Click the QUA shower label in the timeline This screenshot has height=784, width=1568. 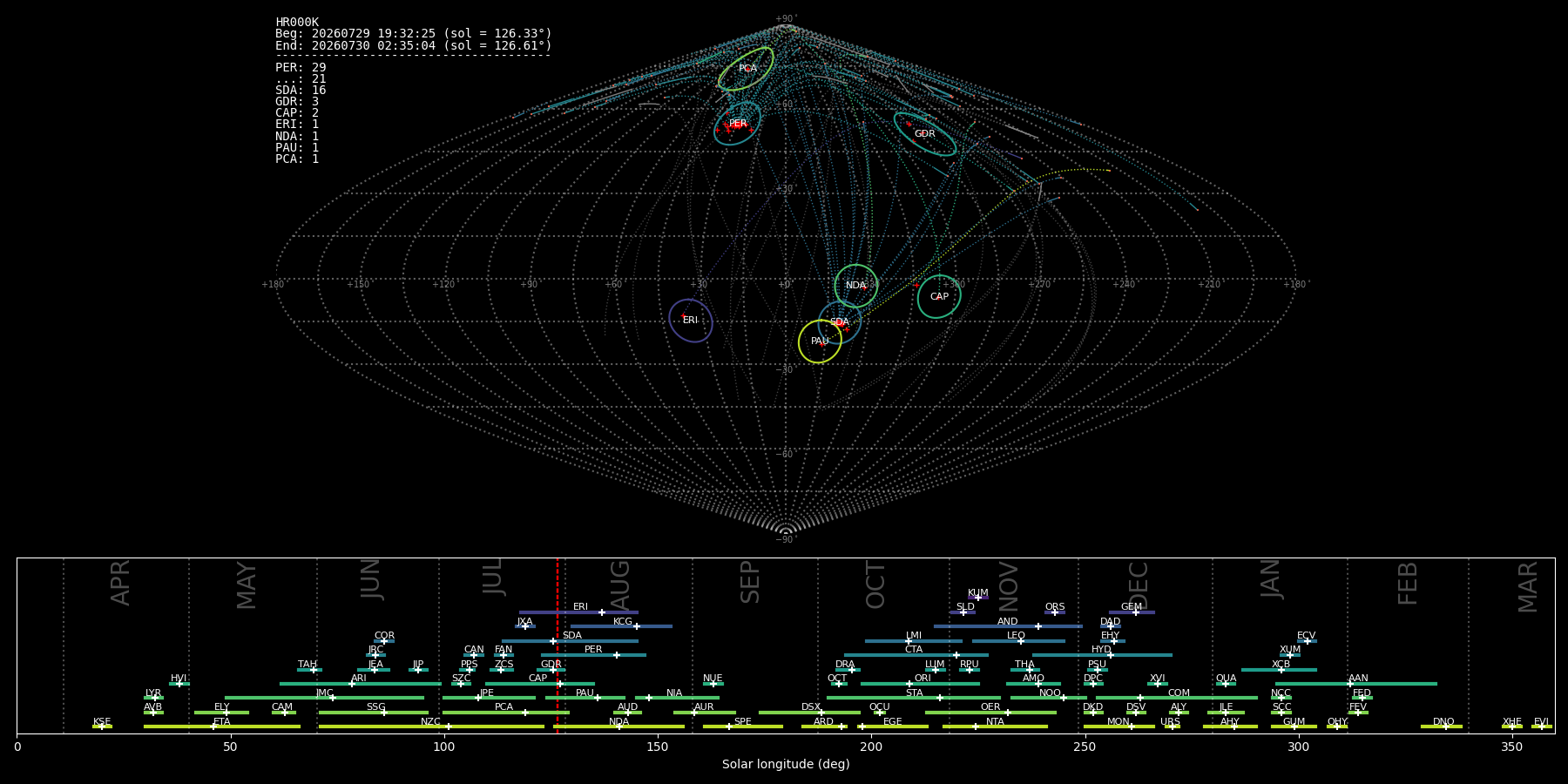point(1226,679)
